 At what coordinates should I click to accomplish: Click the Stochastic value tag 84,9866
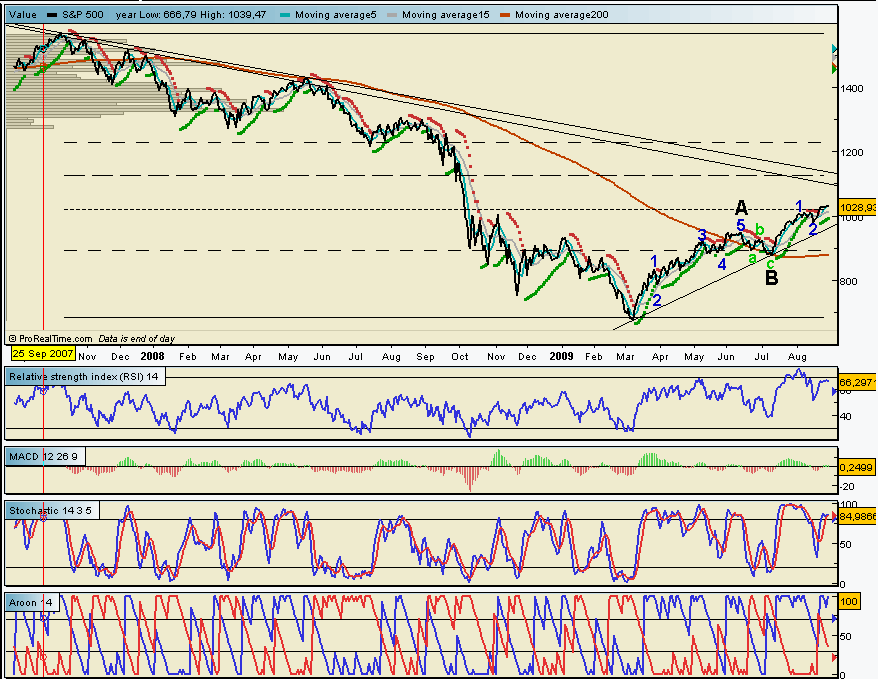click(x=858, y=516)
